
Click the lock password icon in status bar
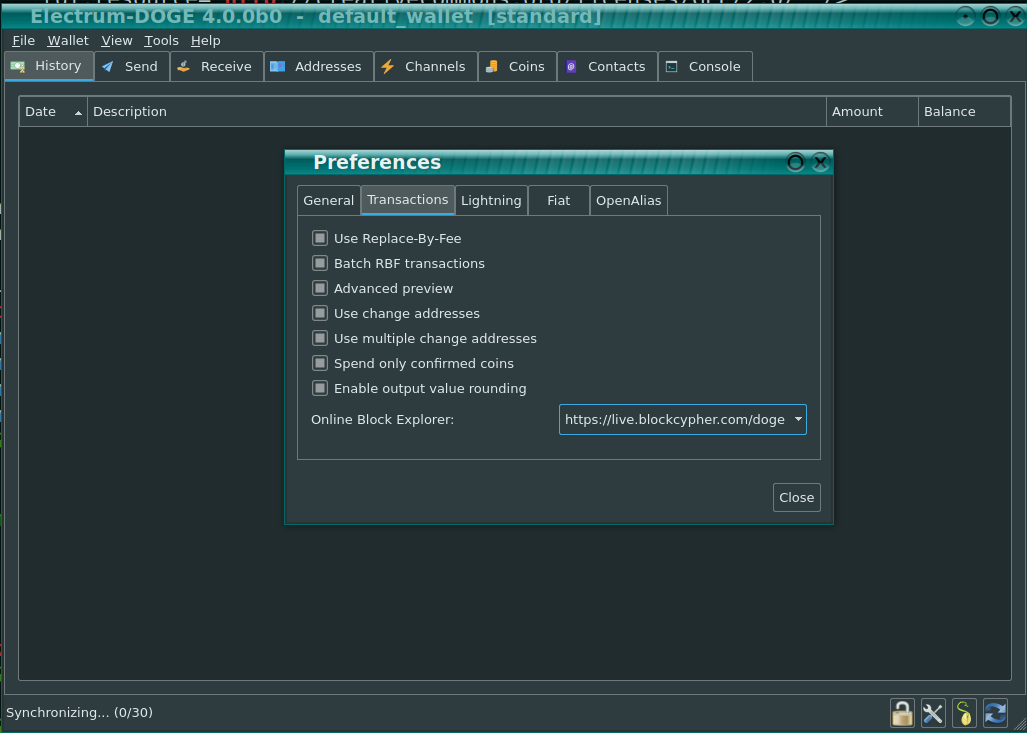coord(902,713)
